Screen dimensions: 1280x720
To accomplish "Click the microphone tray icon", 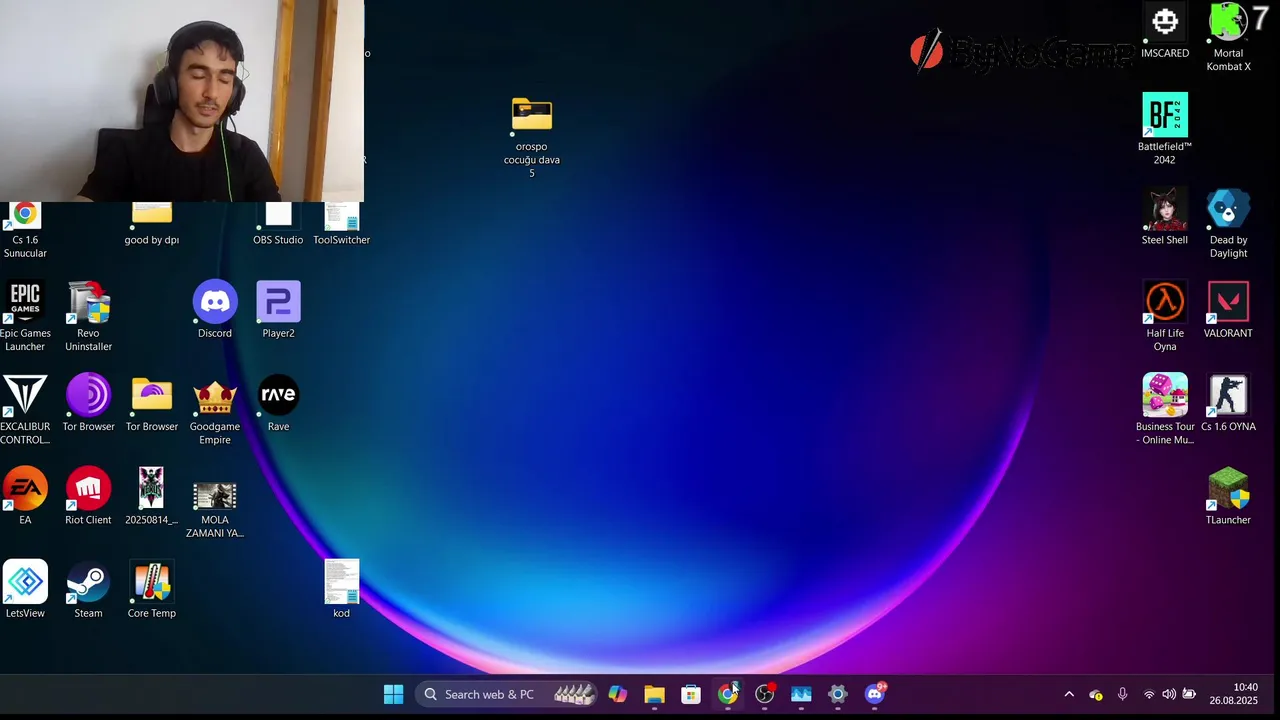I will (1122, 694).
